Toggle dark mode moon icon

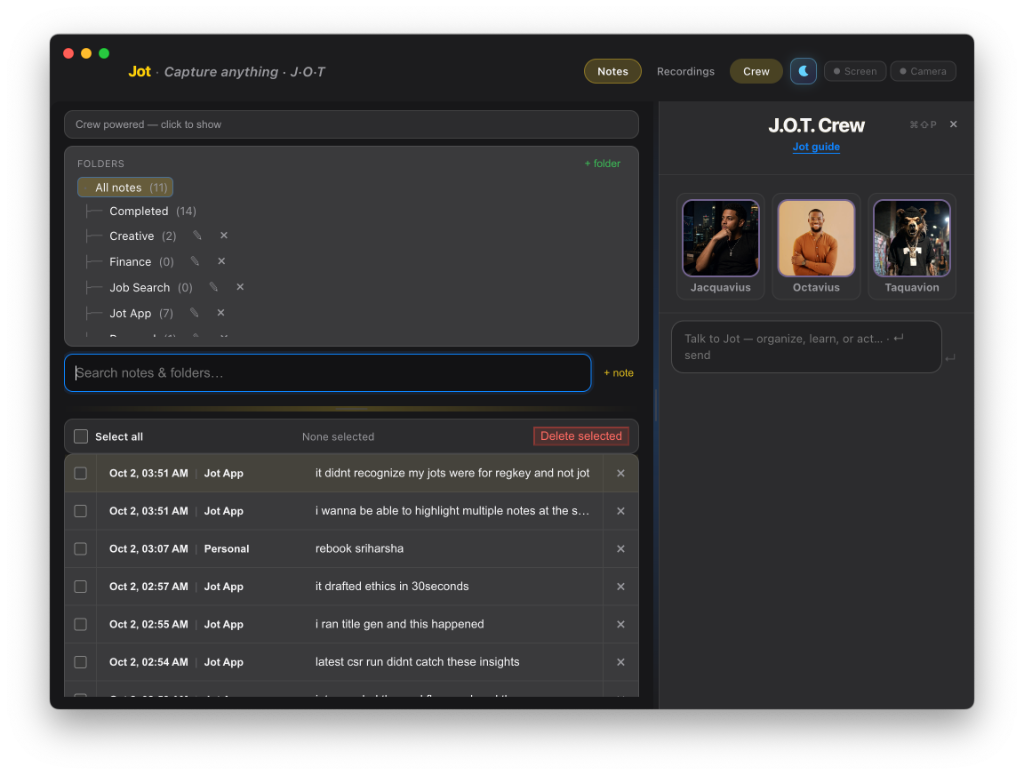pos(803,71)
